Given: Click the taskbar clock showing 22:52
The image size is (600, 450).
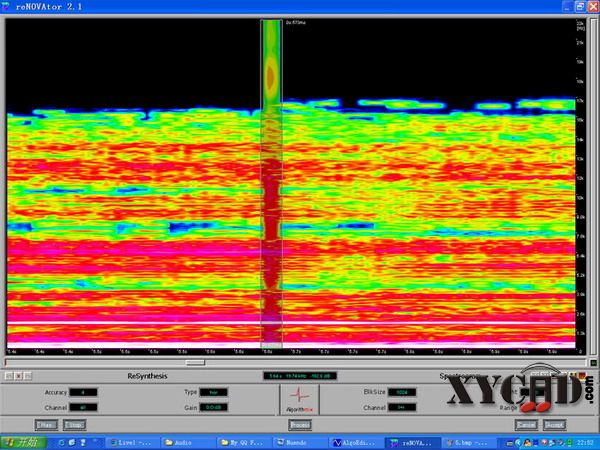Looking at the screenshot, I should [x=586, y=443].
